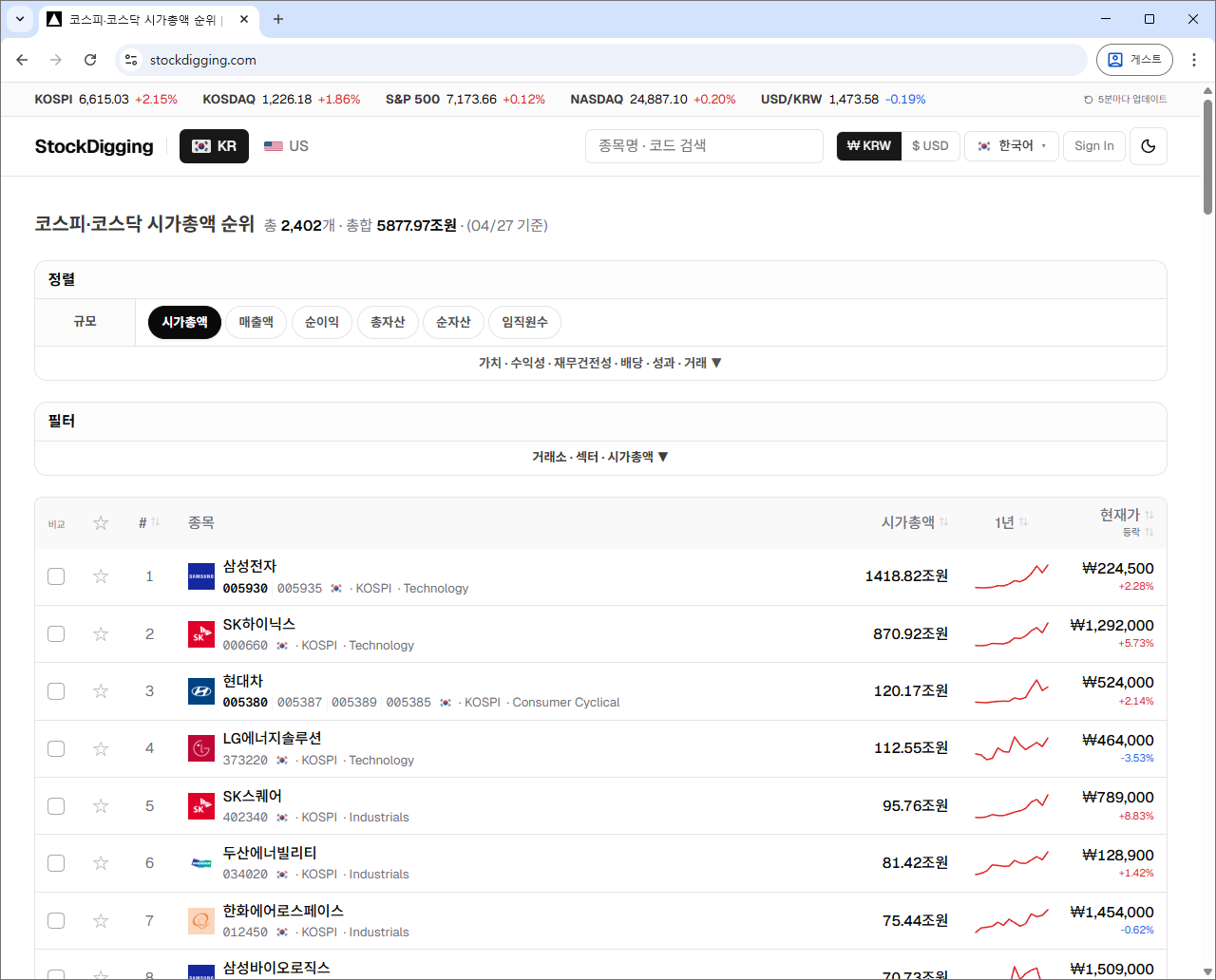1216x980 pixels.
Task: Click the site info icon in address bar
Action: pos(131,60)
